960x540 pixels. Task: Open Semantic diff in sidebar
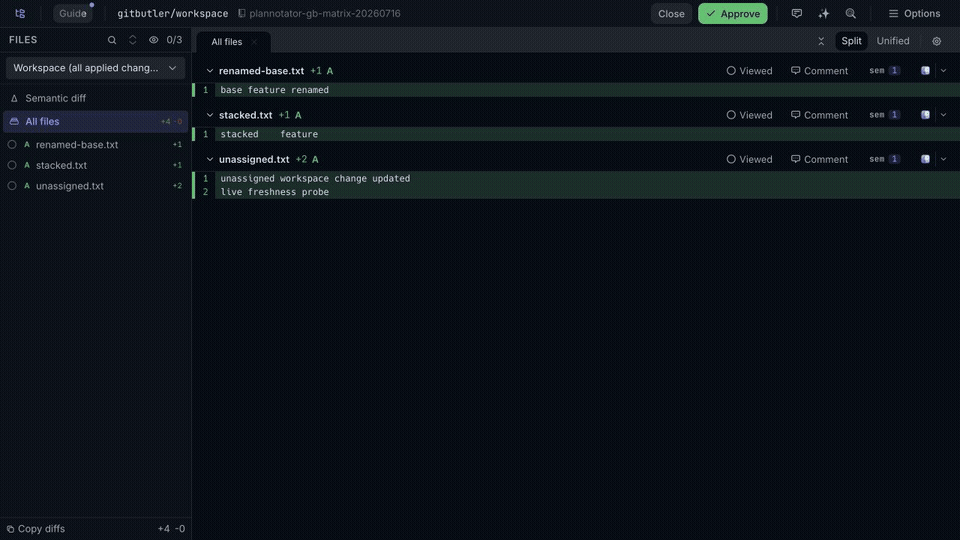pos(95,98)
